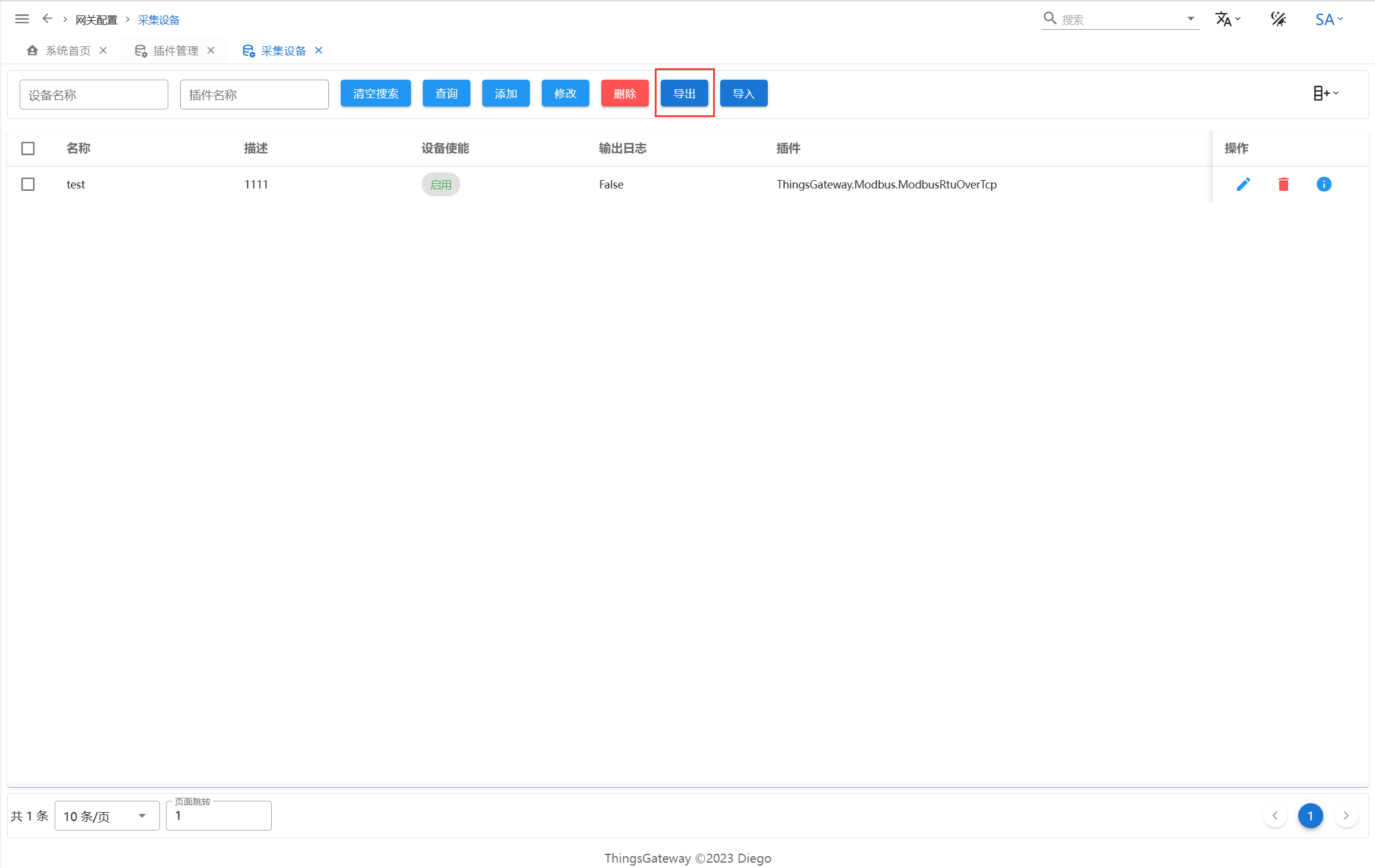The image size is (1375, 868).
Task: Check the select-all header checkbox
Action: pyautogui.click(x=28, y=148)
